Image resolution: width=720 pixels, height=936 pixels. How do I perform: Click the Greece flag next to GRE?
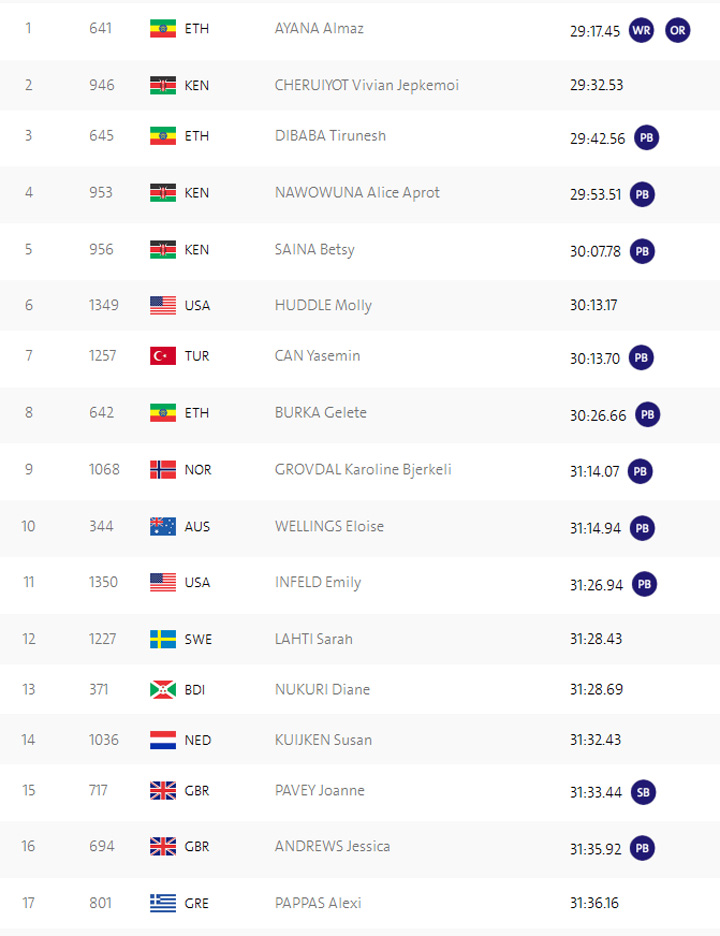pos(163,903)
